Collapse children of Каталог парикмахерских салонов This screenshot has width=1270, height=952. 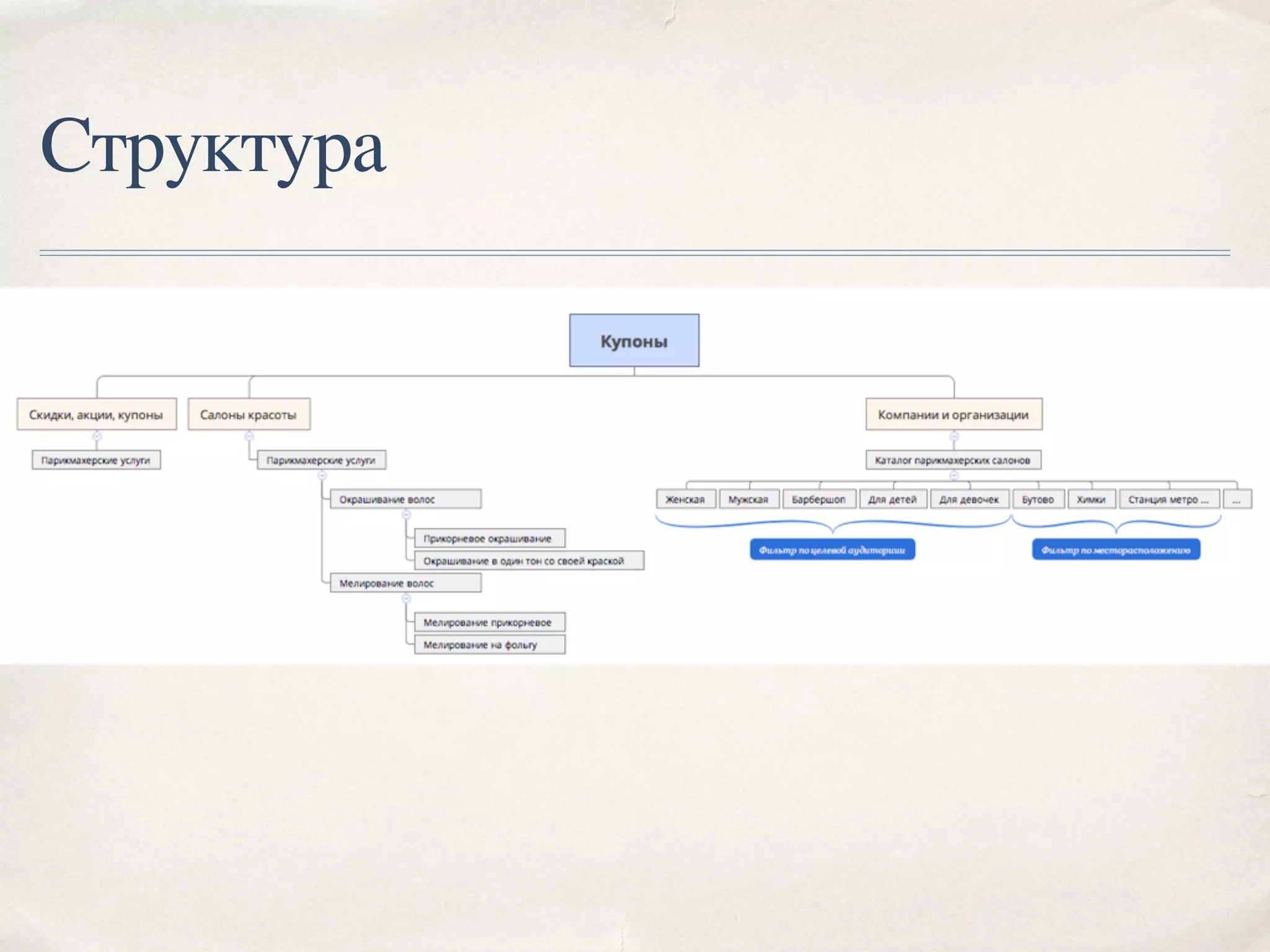[x=954, y=475]
